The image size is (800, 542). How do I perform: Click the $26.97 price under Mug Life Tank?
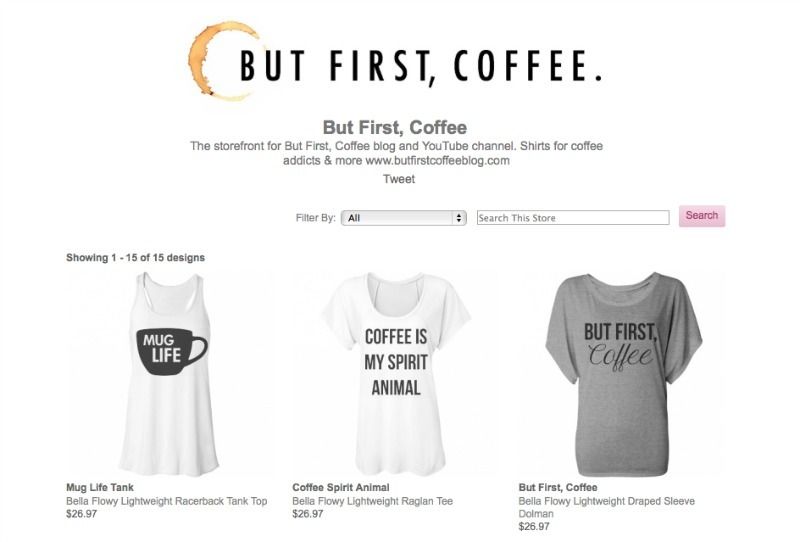[81, 514]
